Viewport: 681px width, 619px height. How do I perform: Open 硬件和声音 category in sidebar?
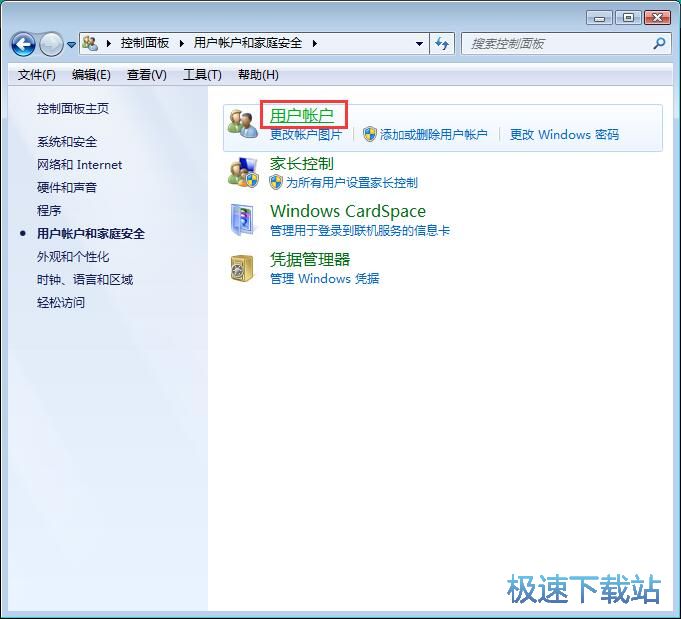point(67,188)
